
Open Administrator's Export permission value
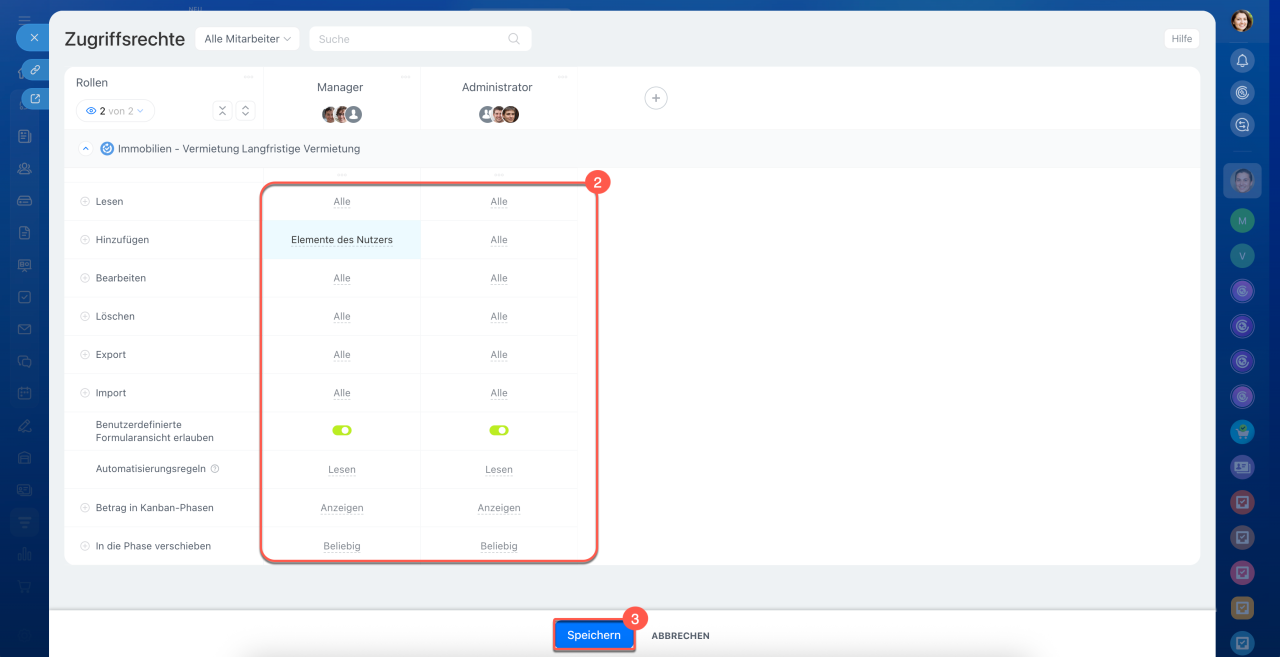(x=499, y=354)
